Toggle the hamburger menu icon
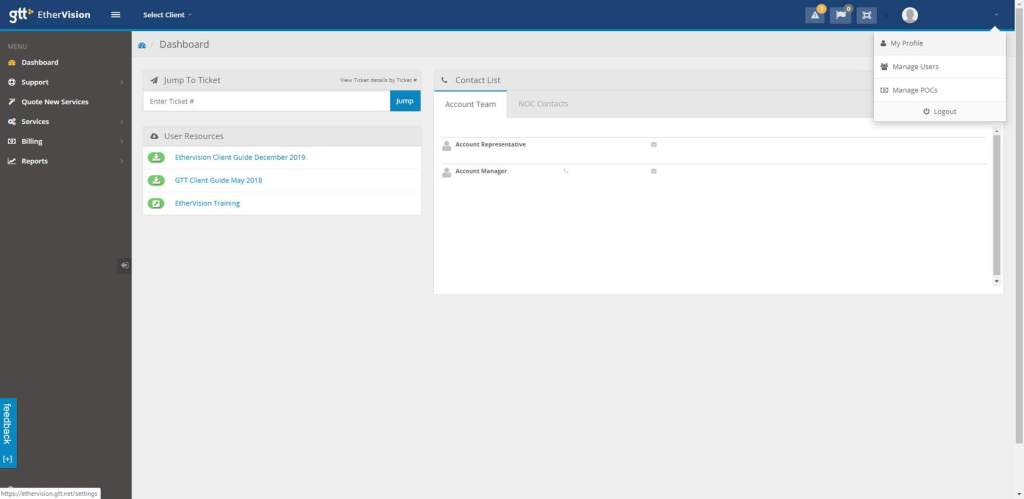This screenshot has height=499, width=1024. pos(116,14)
